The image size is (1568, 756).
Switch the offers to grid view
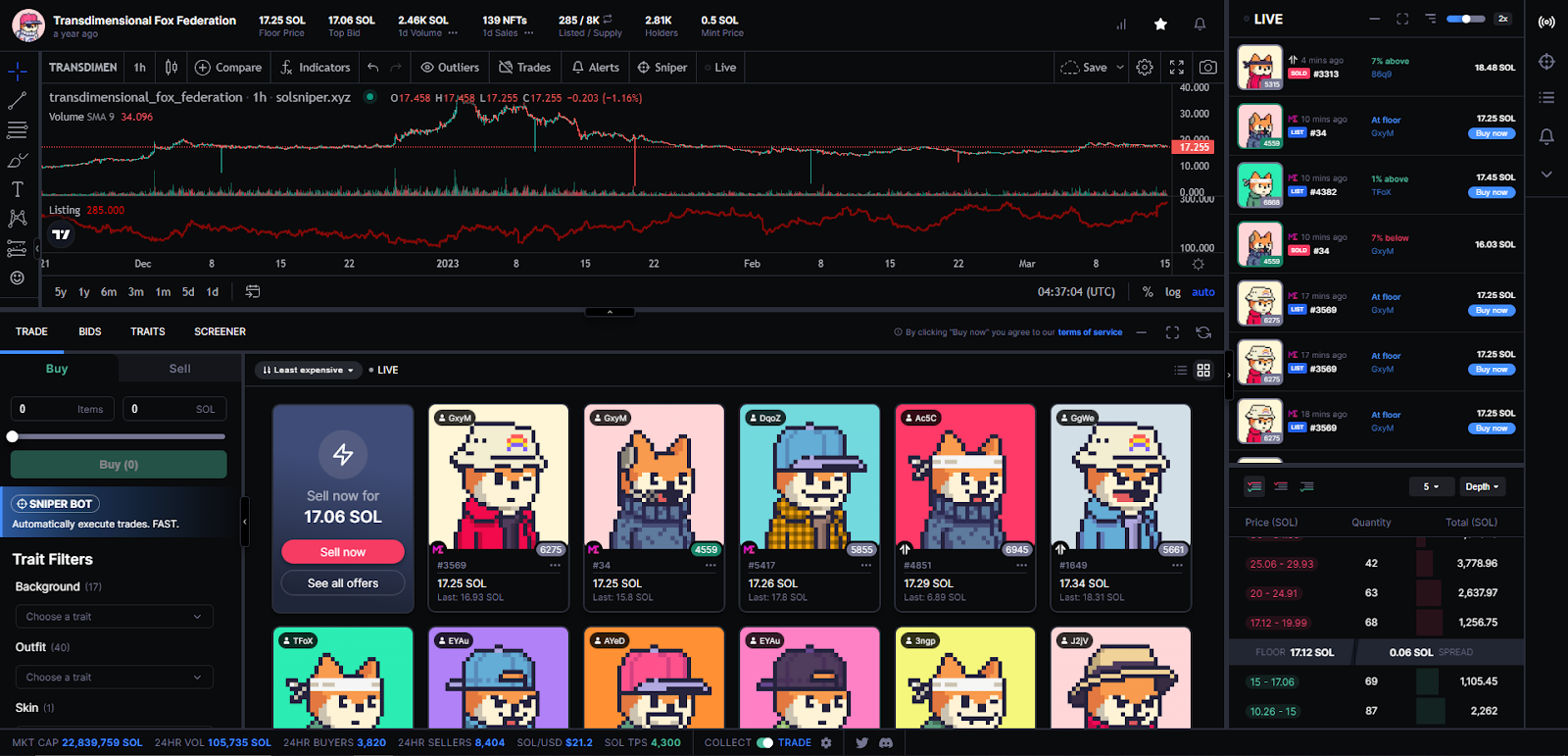point(1203,370)
